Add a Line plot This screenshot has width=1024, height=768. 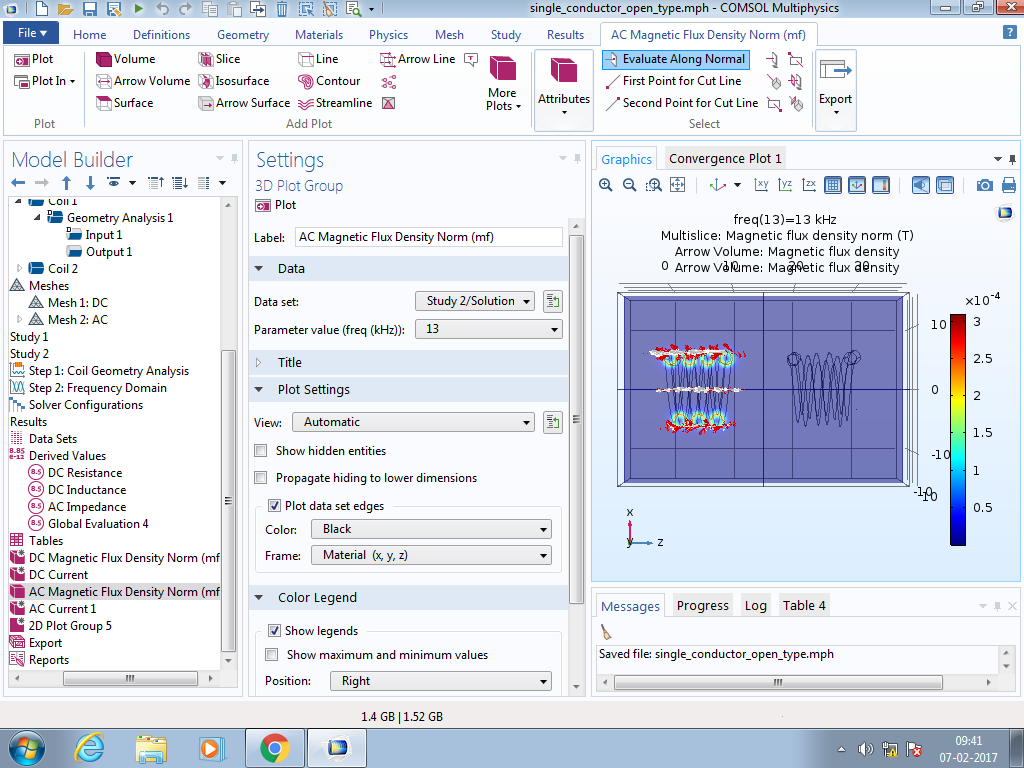(x=318, y=59)
